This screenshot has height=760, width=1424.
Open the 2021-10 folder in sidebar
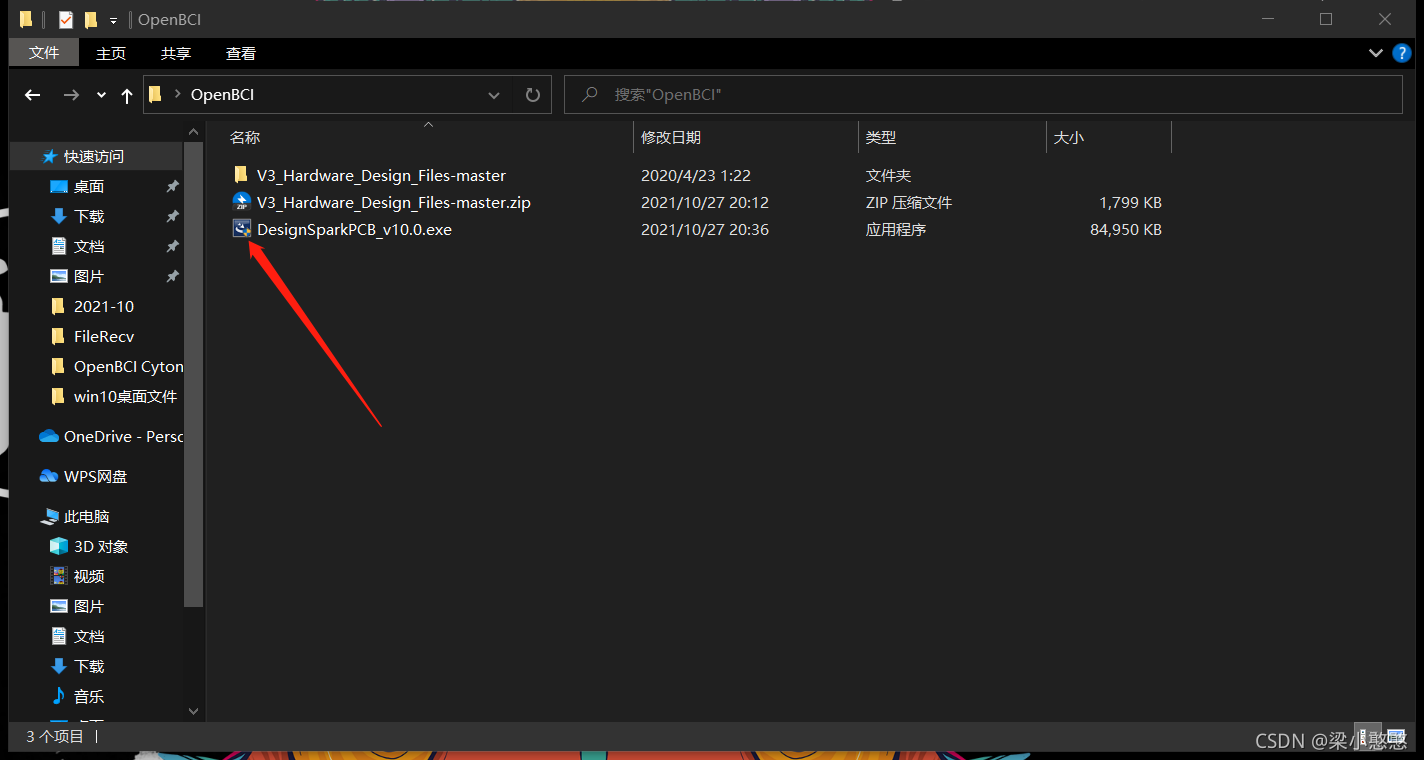104,306
